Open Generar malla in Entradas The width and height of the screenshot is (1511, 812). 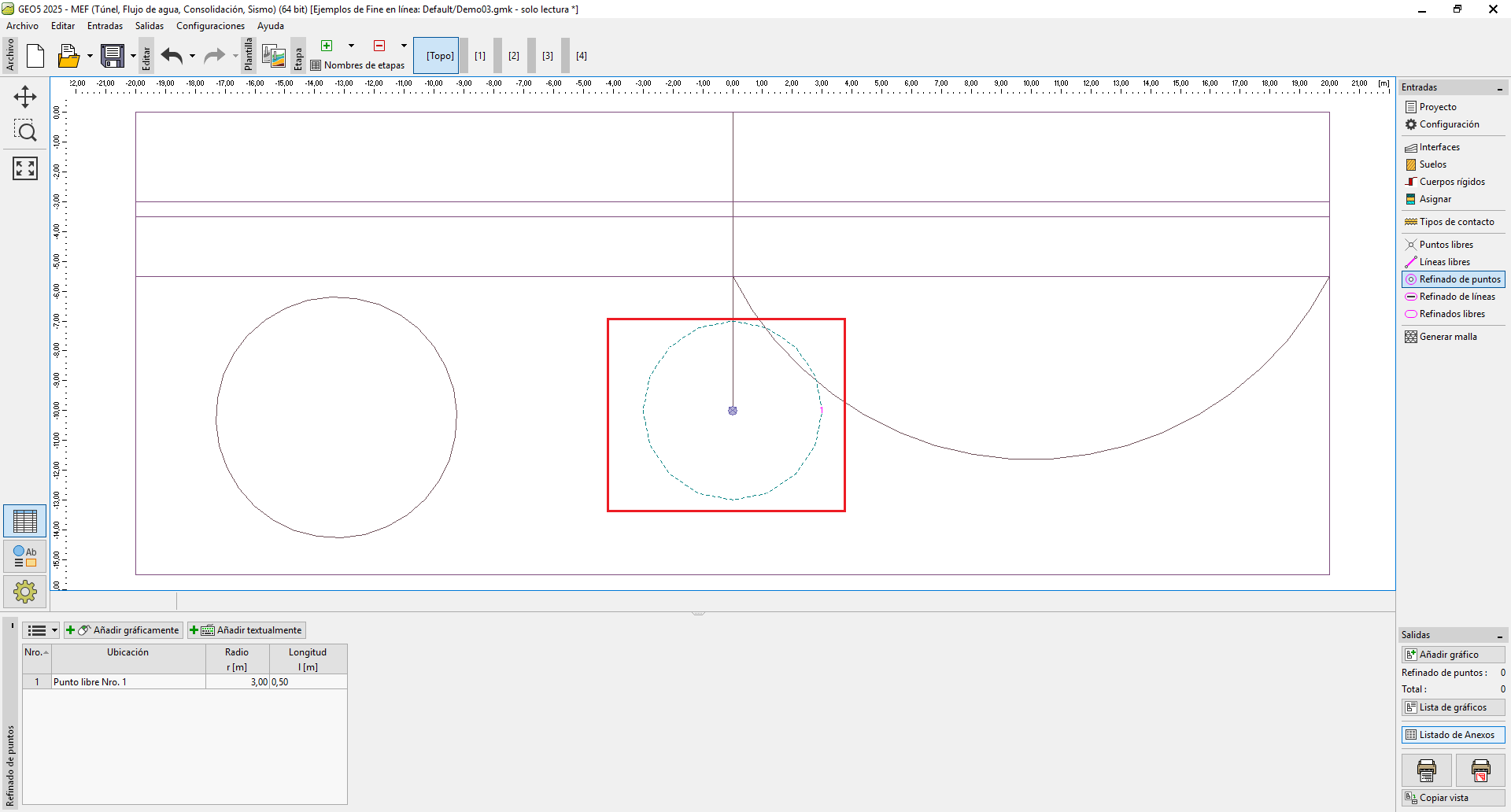tap(1447, 337)
